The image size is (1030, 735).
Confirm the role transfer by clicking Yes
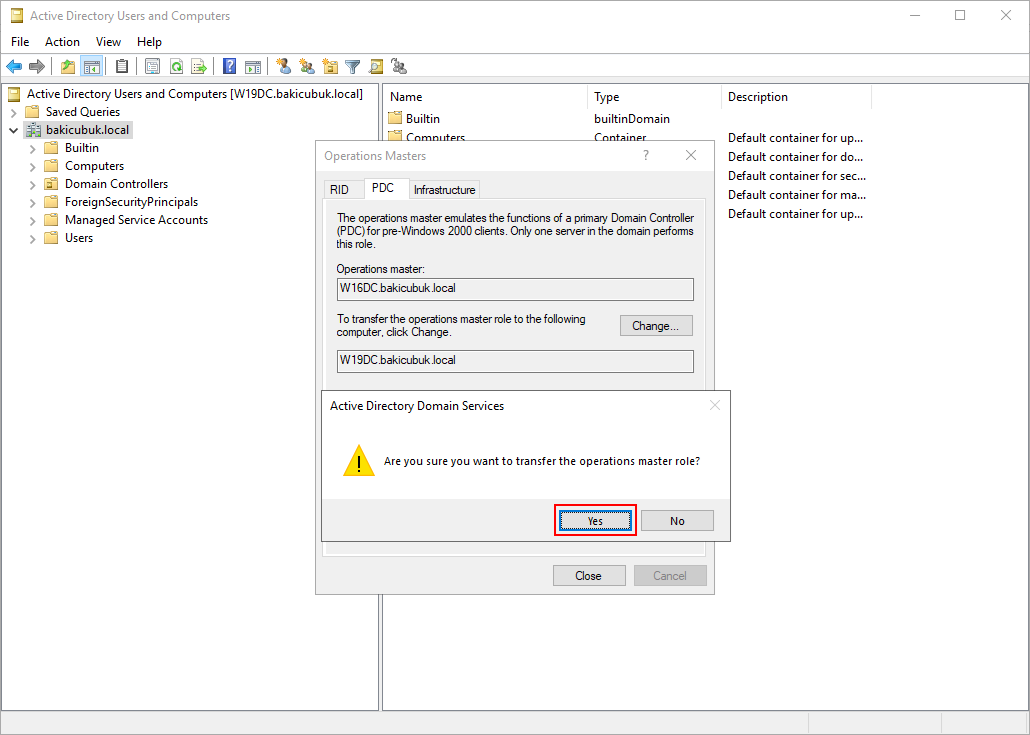(595, 521)
